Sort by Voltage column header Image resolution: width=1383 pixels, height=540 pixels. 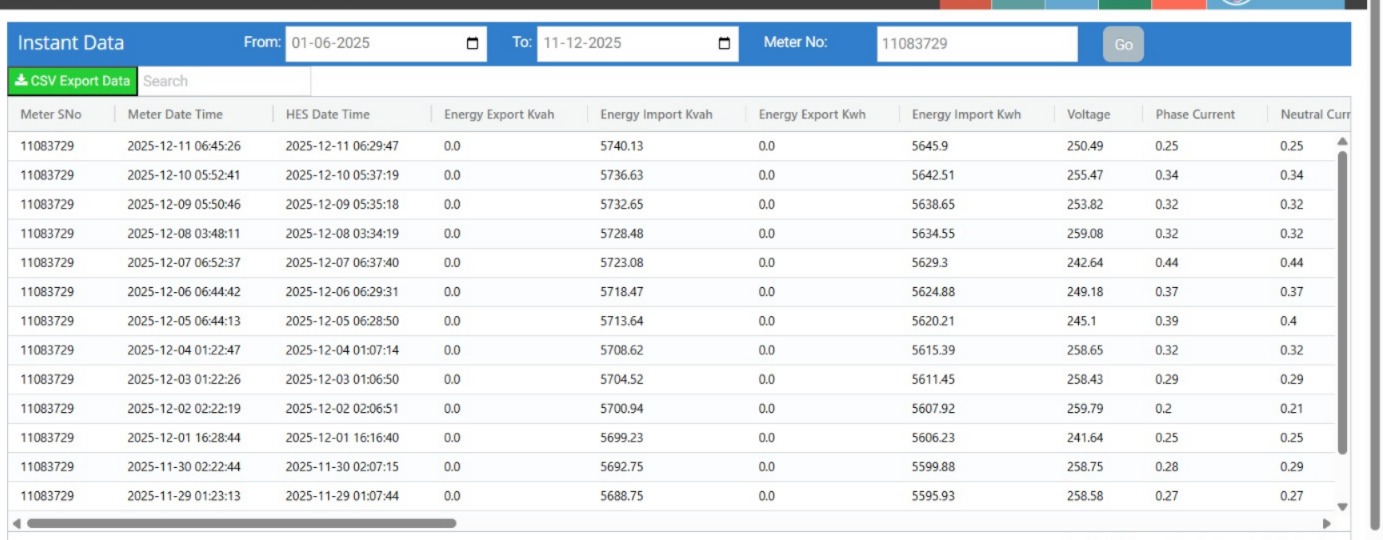point(1088,114)
